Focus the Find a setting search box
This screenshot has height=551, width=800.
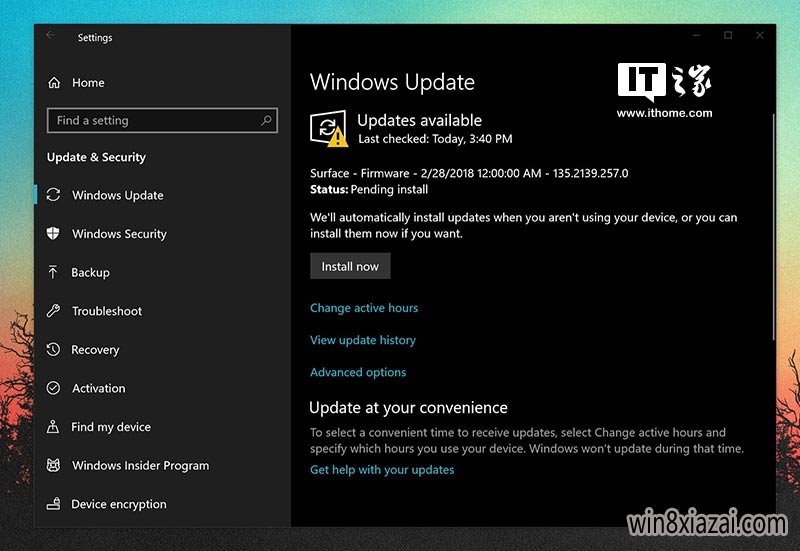click(x=162, y=120)
